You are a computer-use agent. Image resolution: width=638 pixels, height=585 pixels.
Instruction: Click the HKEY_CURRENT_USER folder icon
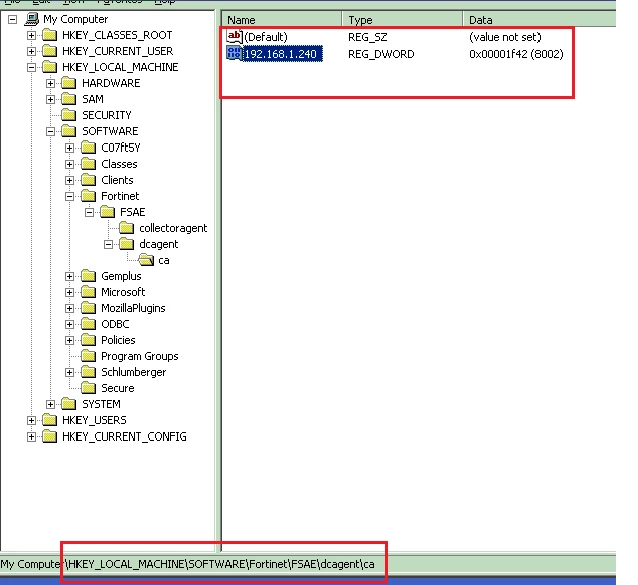coord(50,51)
